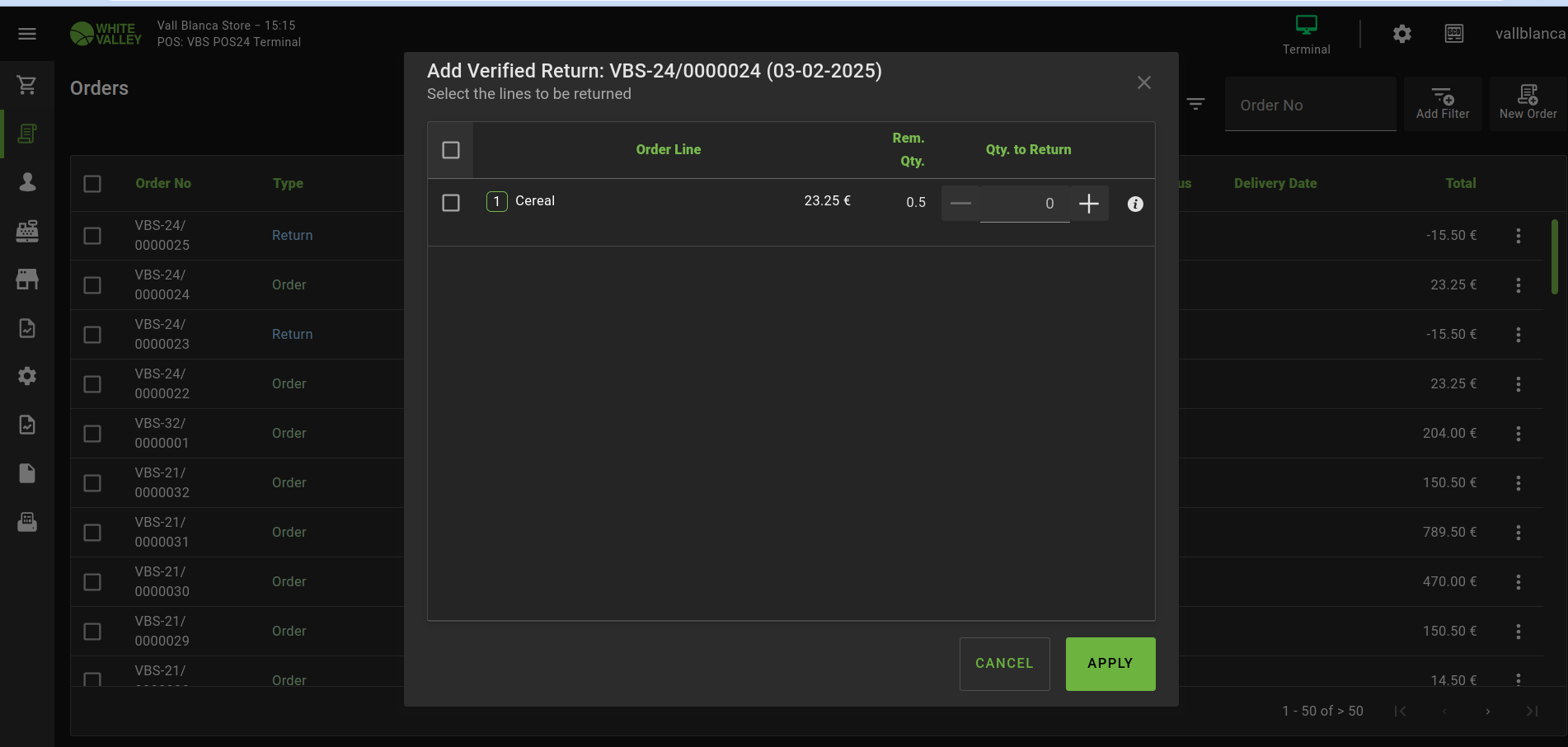
Task: Open actions menu for VBS-24/0000023 return
Action: click(x=1518, y=335)
